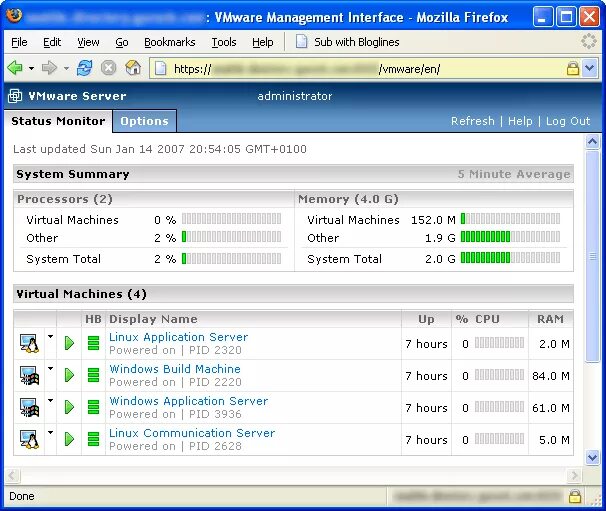The image size is (606, 511).
Task: Click the power state play icon for Linux Application Server
Action: tap(69, 343)
